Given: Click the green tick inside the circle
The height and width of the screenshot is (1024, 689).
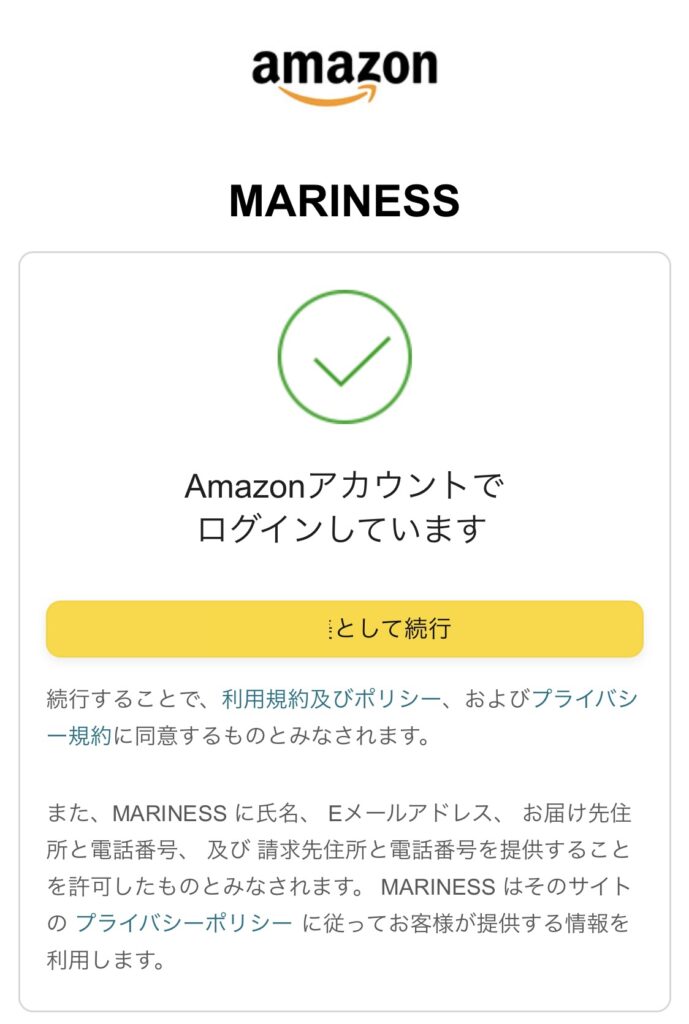Looking at the screenshot, I should coord(351,360).
